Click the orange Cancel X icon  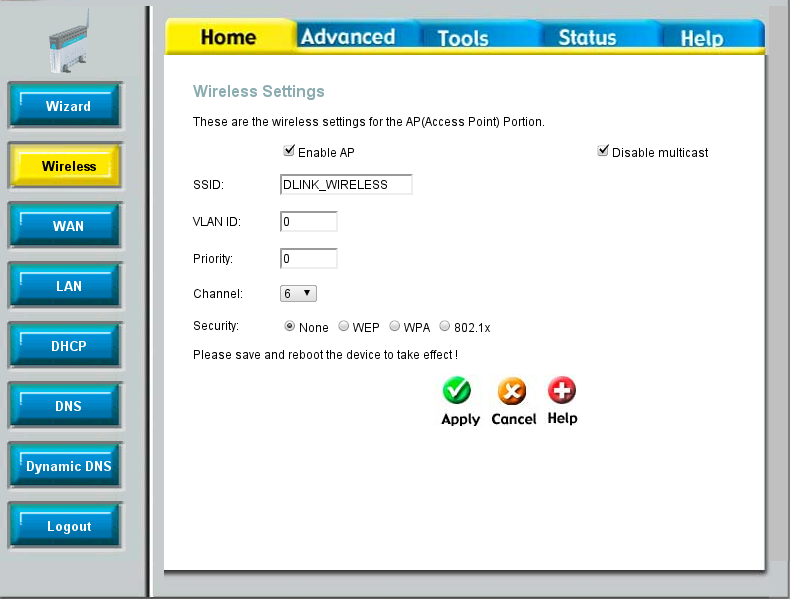pyautogui.click(x=512, y=391)
